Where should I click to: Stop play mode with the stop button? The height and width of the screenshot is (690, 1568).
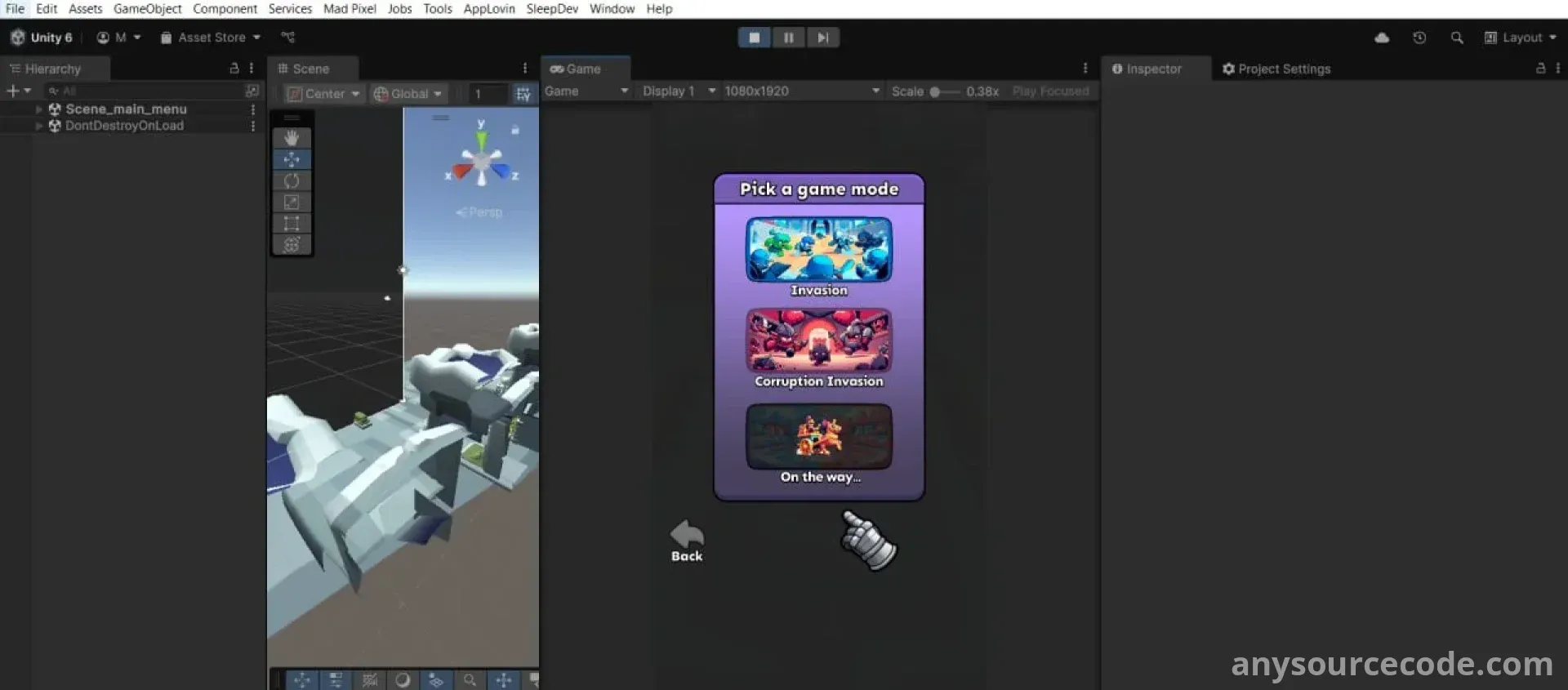(x=755, y=38)
